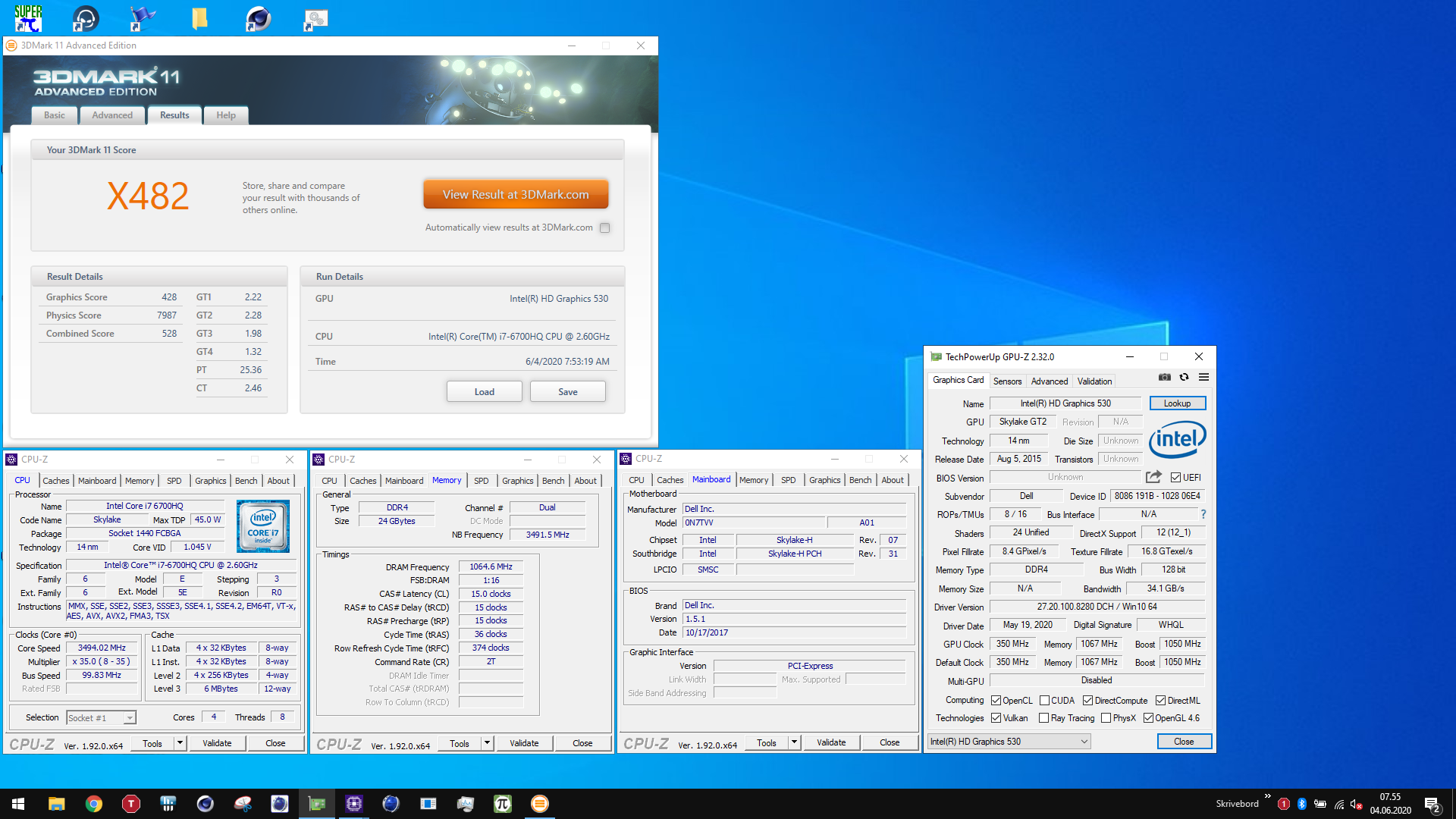Image resolution: width=1456 pixels, height=819 pixels.
Task: Click the Core i7 badge in CPU-Z
Action: coord(263,526)
